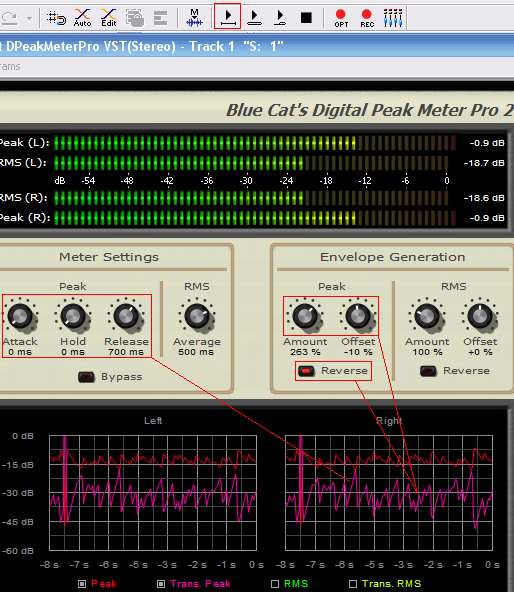Click the play loop button

click(x=254, y=18)
